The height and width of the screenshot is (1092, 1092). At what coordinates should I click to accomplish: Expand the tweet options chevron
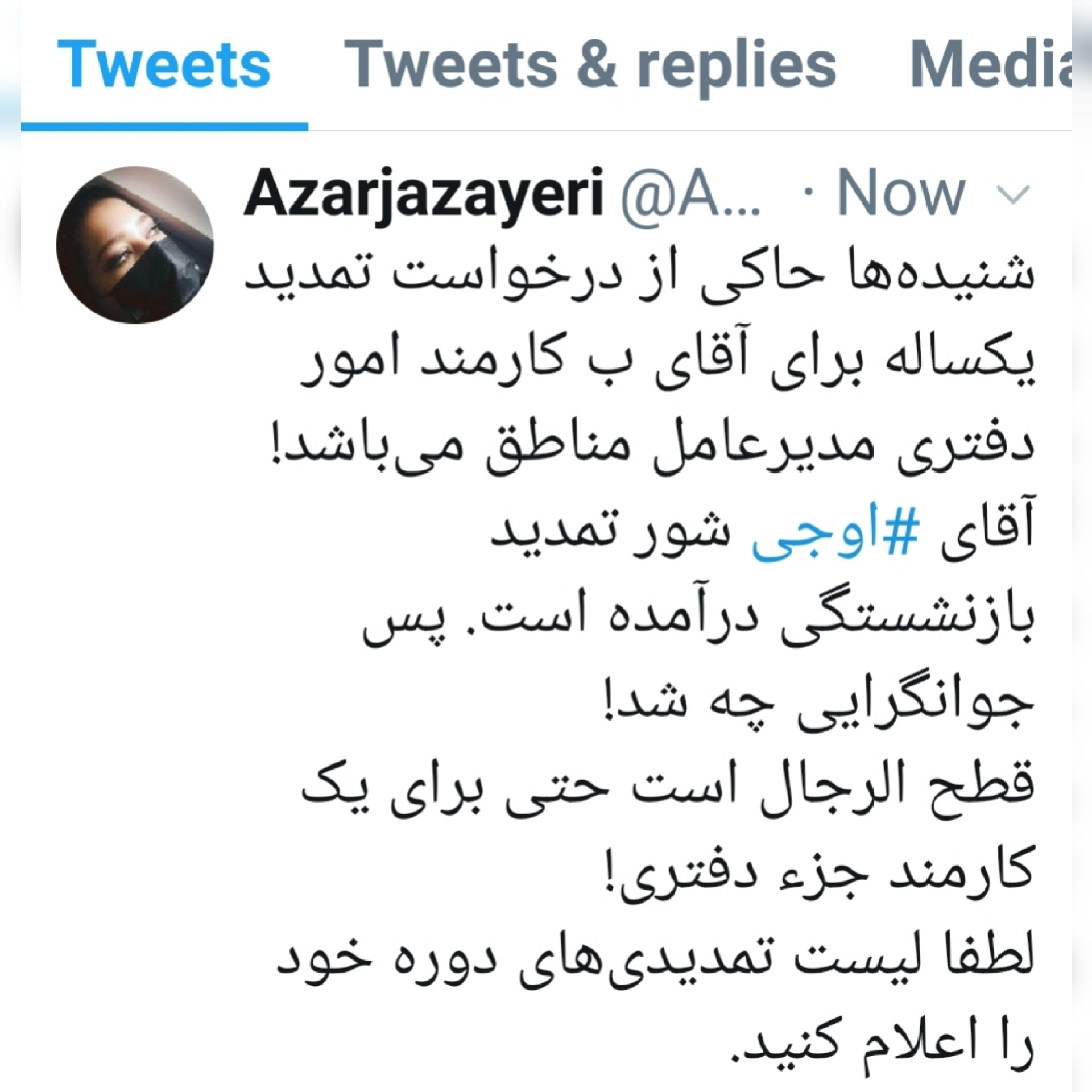tap(1014, 195)
